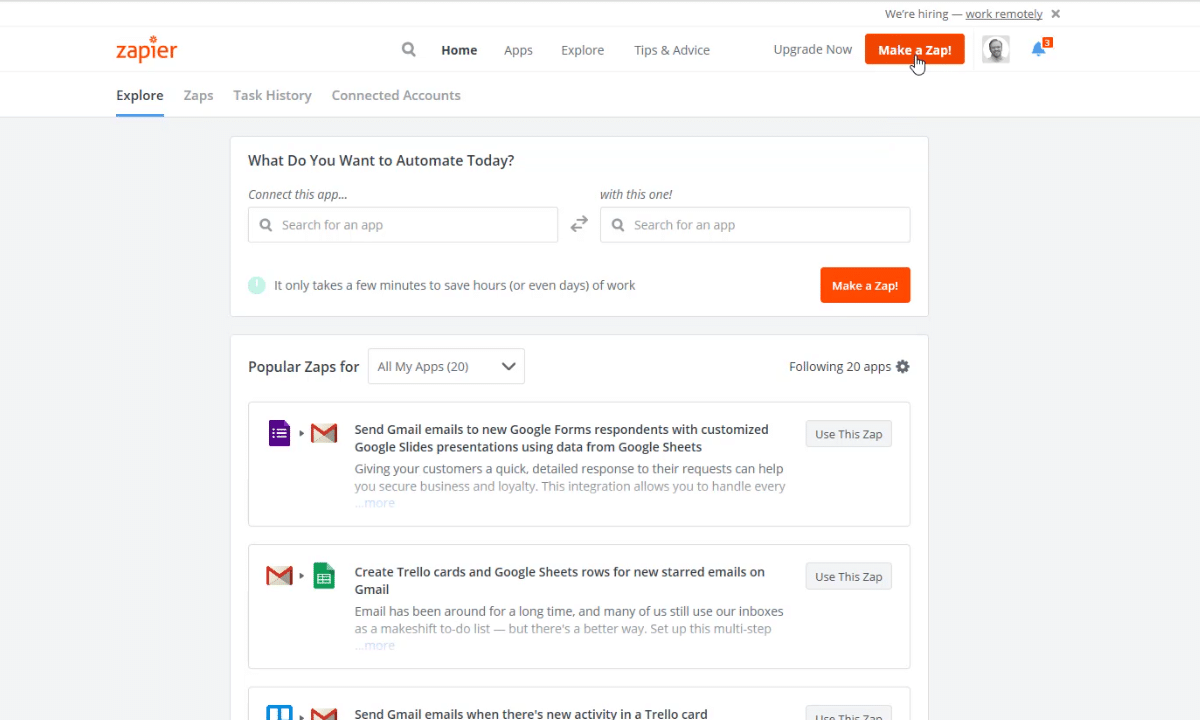The height and width of the screenshot is (720, 1200).
Task: Click Google Forms icon in first zap
Action: 280,433
